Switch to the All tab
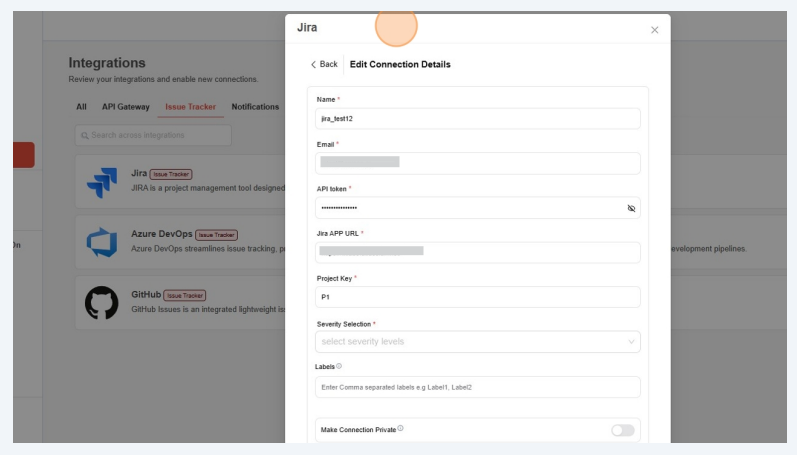 [81, 107]
